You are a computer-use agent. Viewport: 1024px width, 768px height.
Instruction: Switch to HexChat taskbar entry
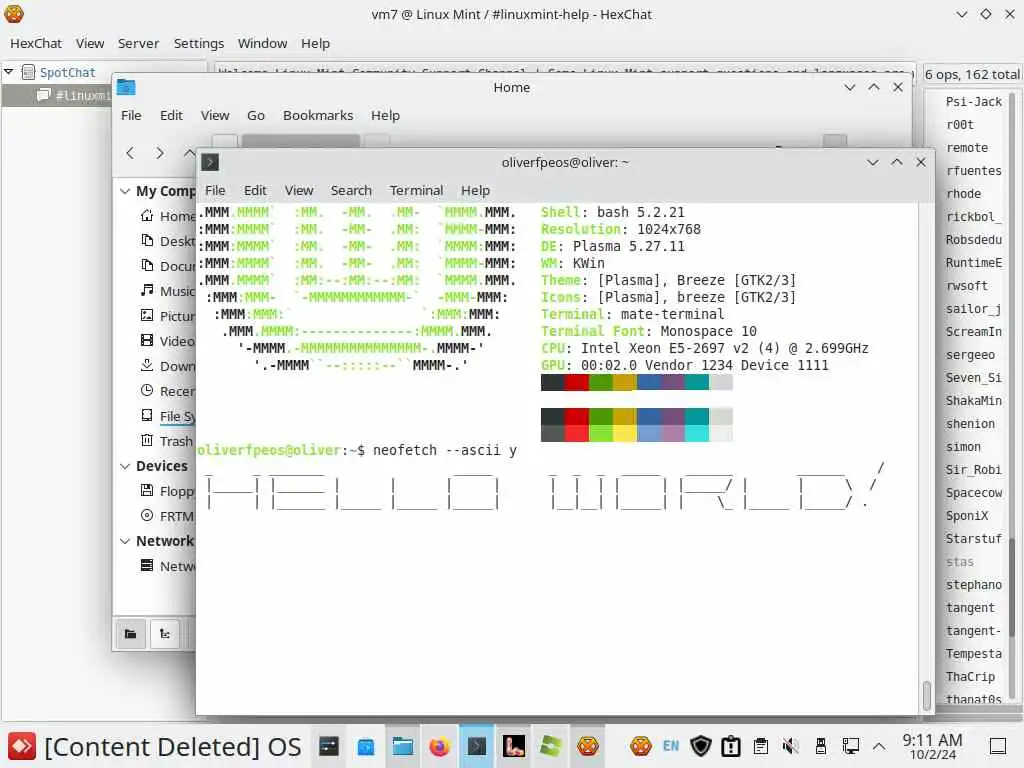[588, 746]
